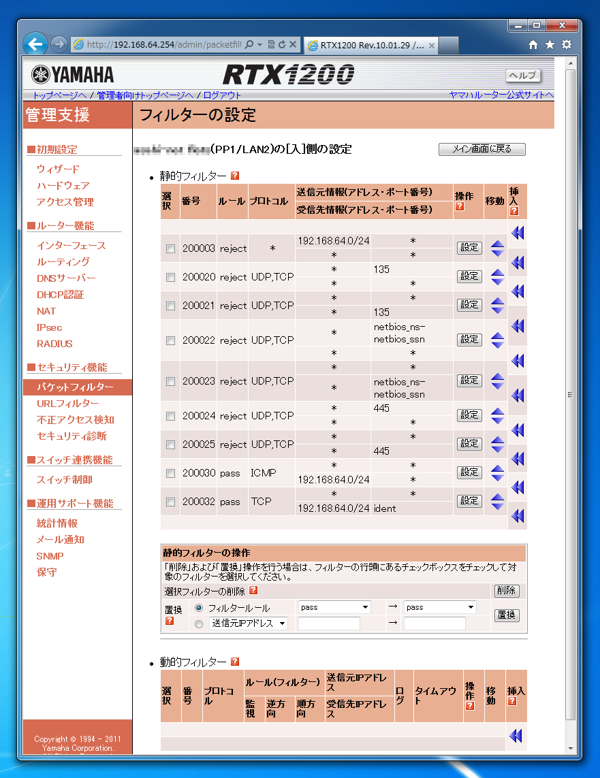Open URLフィルター in sidebar
This screenshot has height=778, width=600.
pos(68,403)
